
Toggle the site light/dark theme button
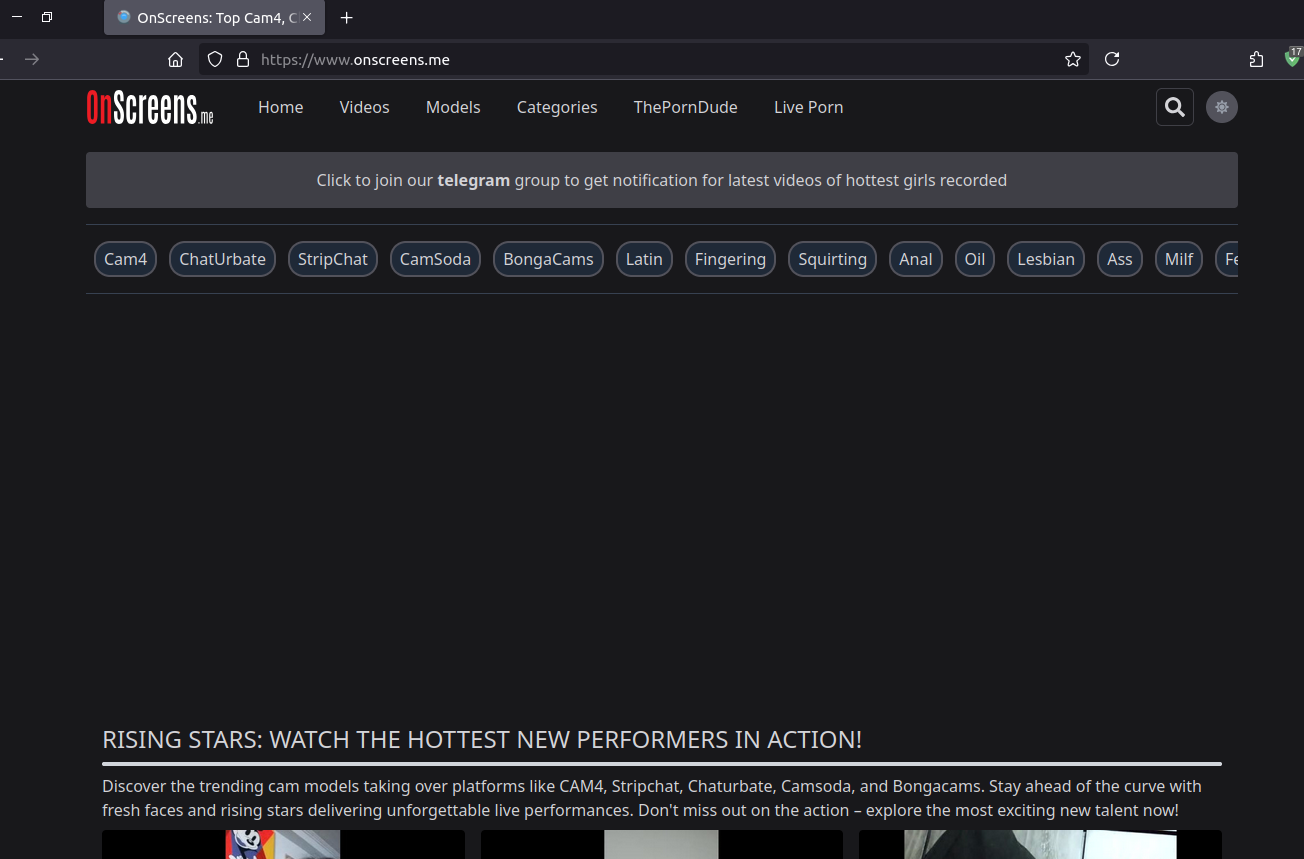click(1221, 107)
